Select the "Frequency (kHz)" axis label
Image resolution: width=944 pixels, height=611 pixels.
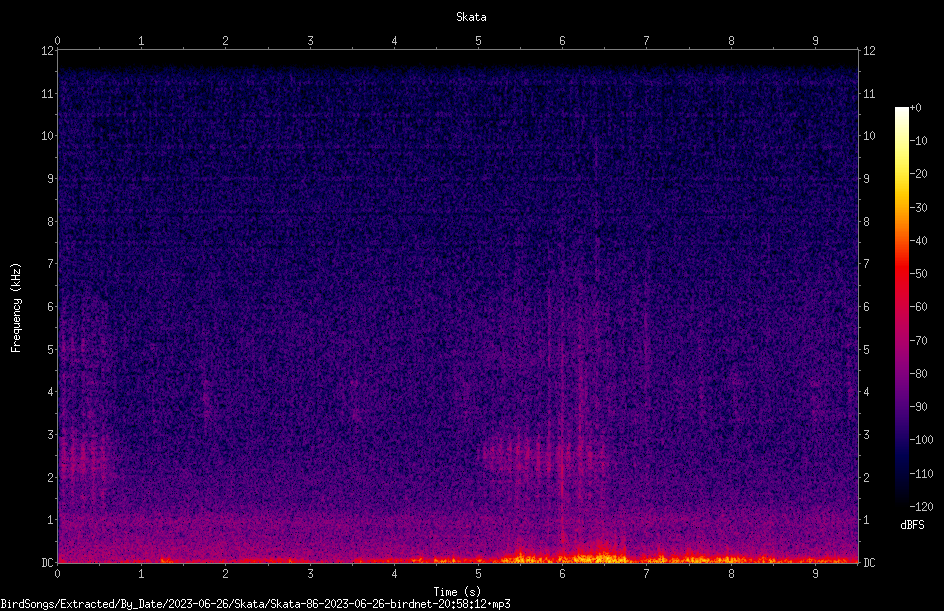(x=16, y=308)
